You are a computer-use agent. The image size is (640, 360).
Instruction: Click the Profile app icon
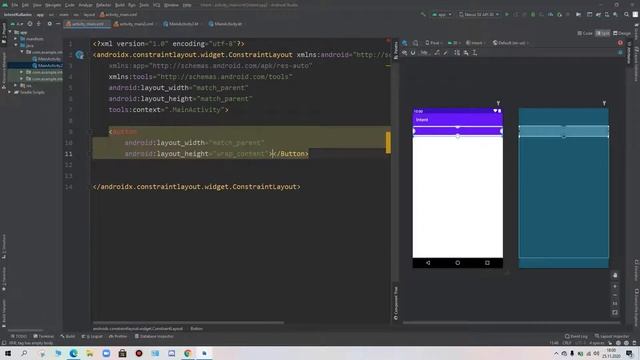click(551, 14)
